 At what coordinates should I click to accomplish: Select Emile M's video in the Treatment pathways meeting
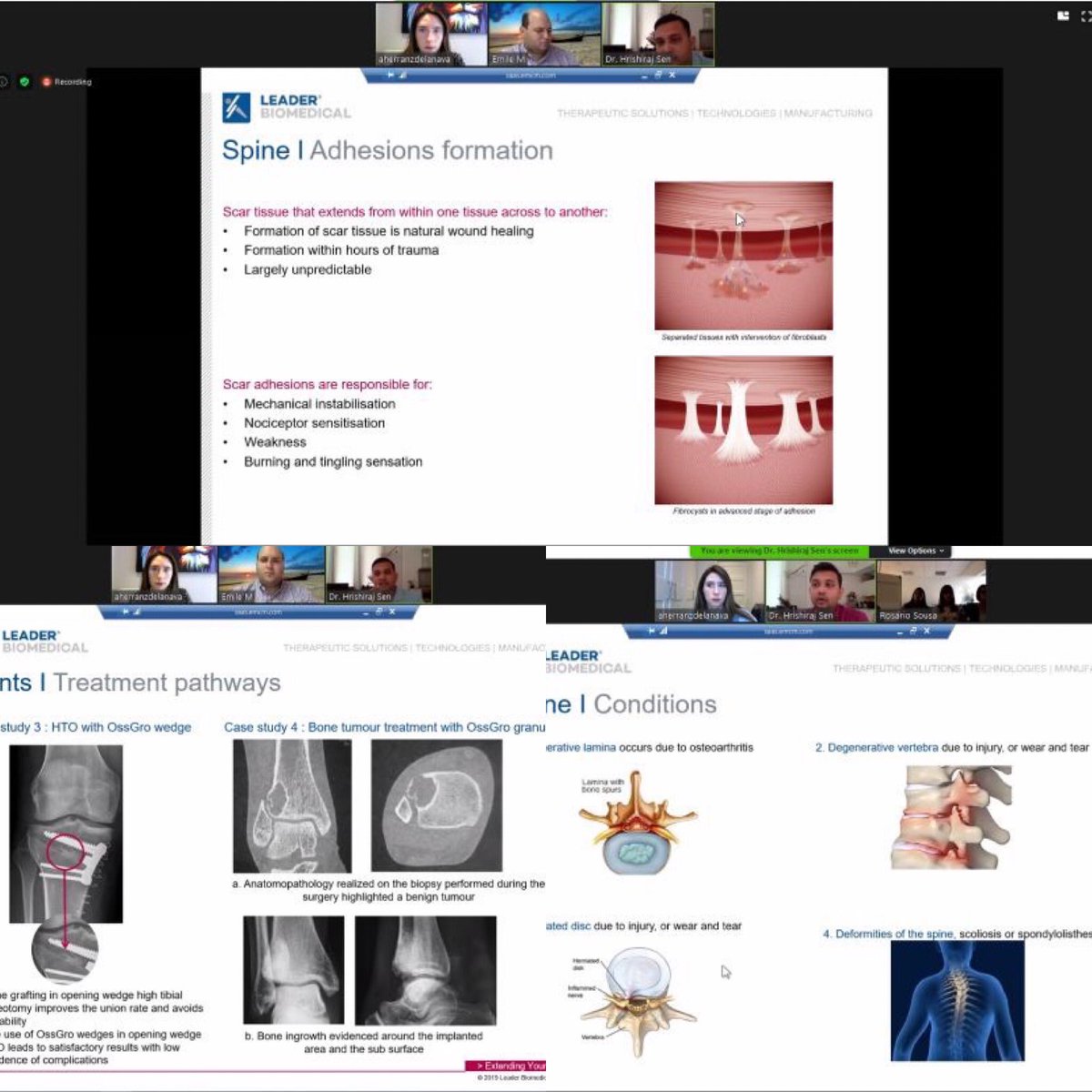(x=271, y=574)
